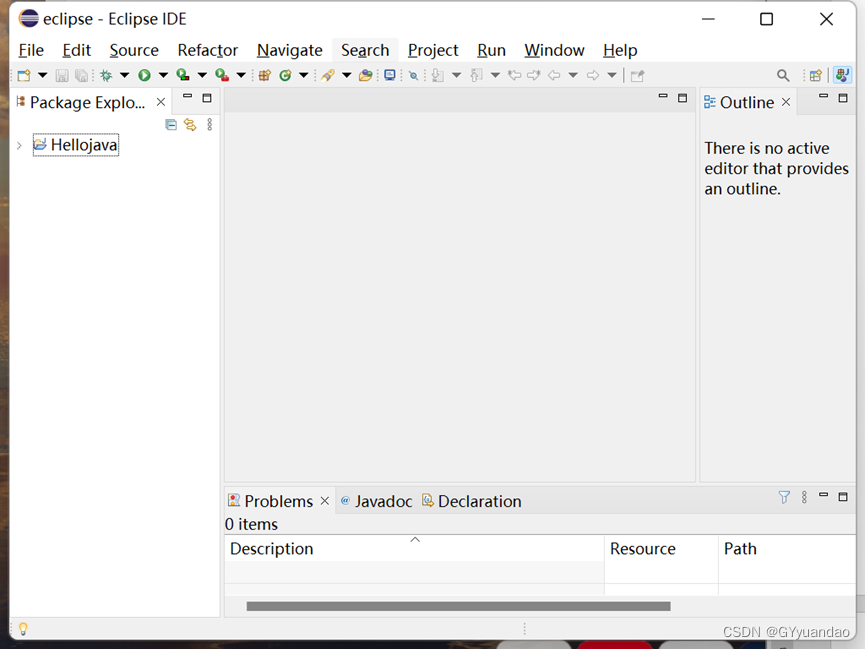Open the Problems view menu icon
865x649 pixels.
point(804,497)
